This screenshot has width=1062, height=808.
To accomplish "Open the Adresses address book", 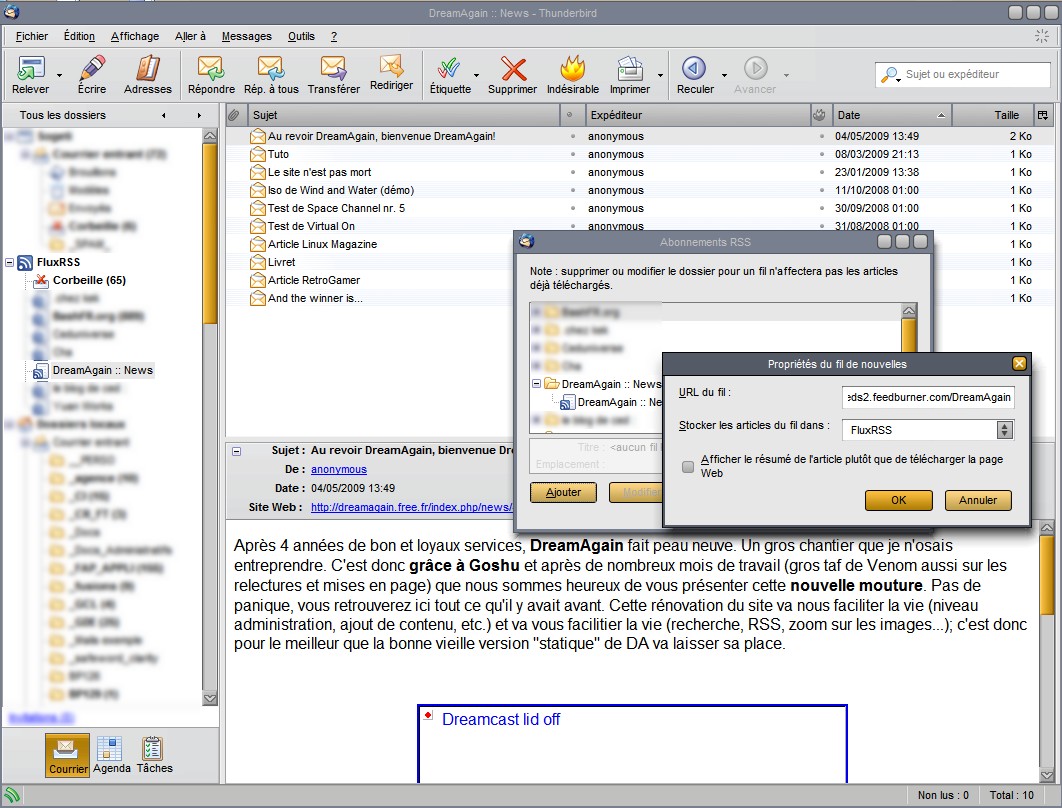I will tap(148, 68).
